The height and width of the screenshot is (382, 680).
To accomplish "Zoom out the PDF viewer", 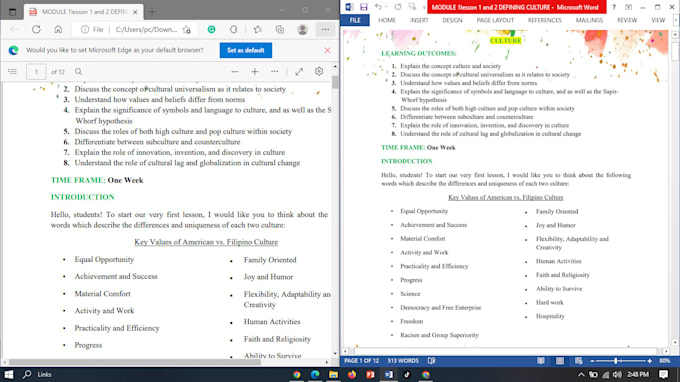I will pos(235,72).
